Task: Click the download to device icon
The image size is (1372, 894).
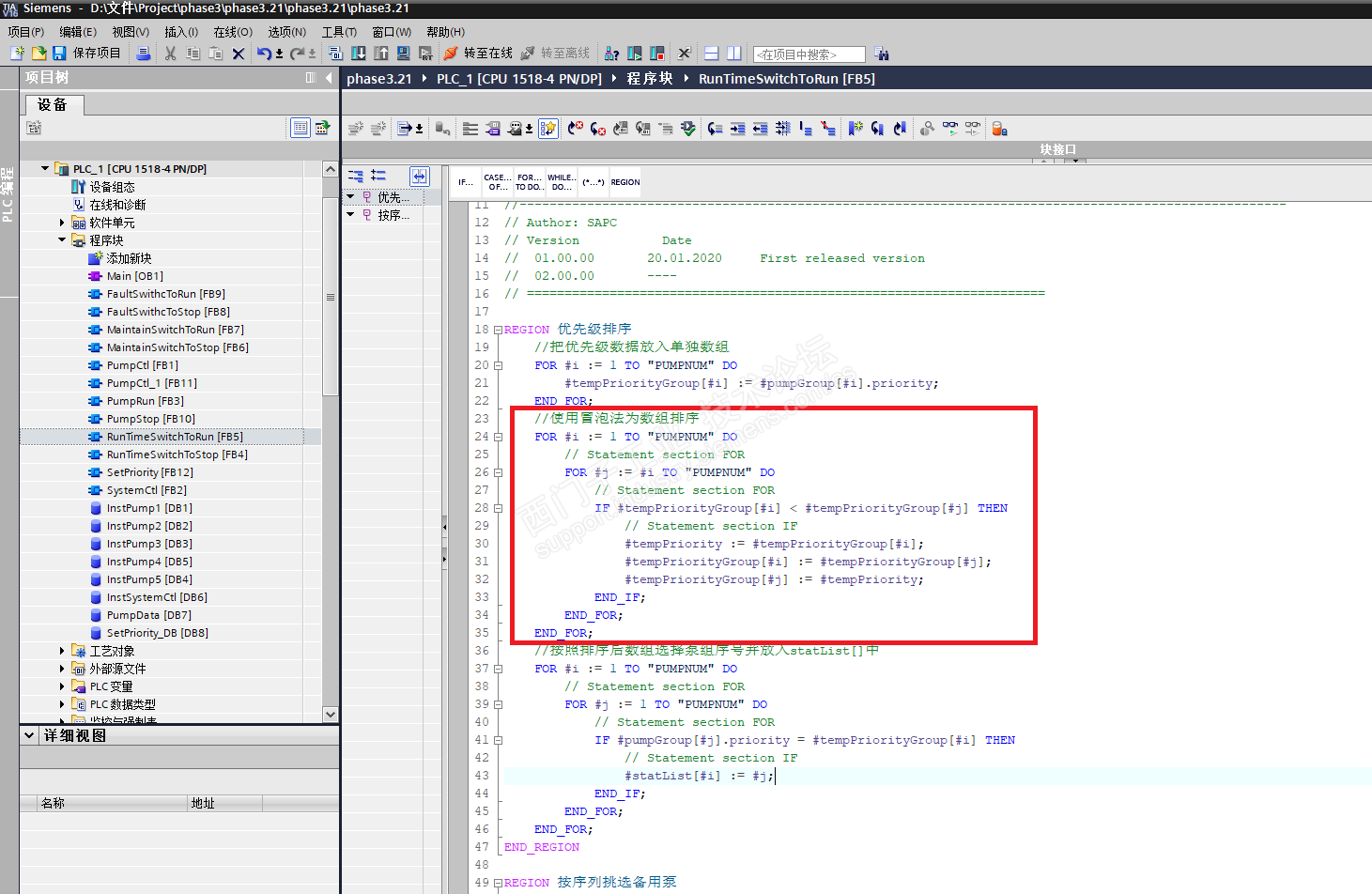Action: [x=359, y=54]
